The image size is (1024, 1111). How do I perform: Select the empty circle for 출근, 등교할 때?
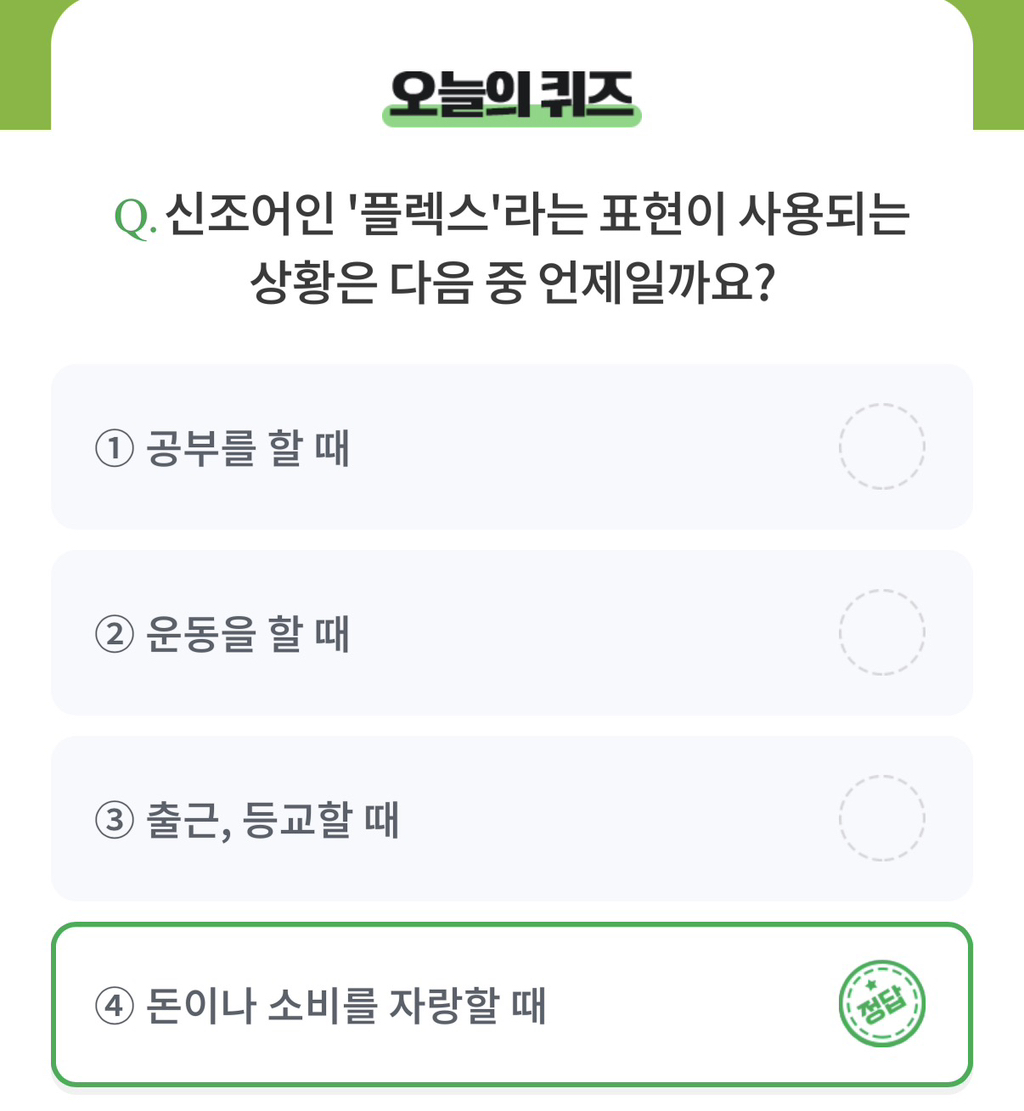pos(882,818)
